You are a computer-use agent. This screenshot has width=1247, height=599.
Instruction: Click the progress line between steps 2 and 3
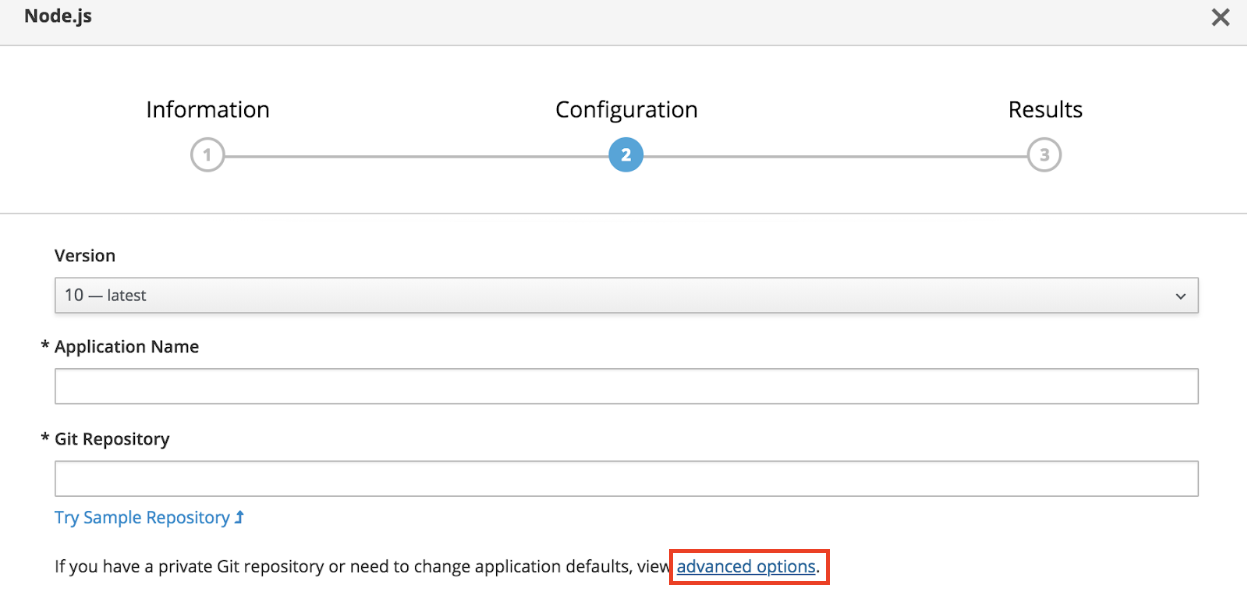coord(835,156)
